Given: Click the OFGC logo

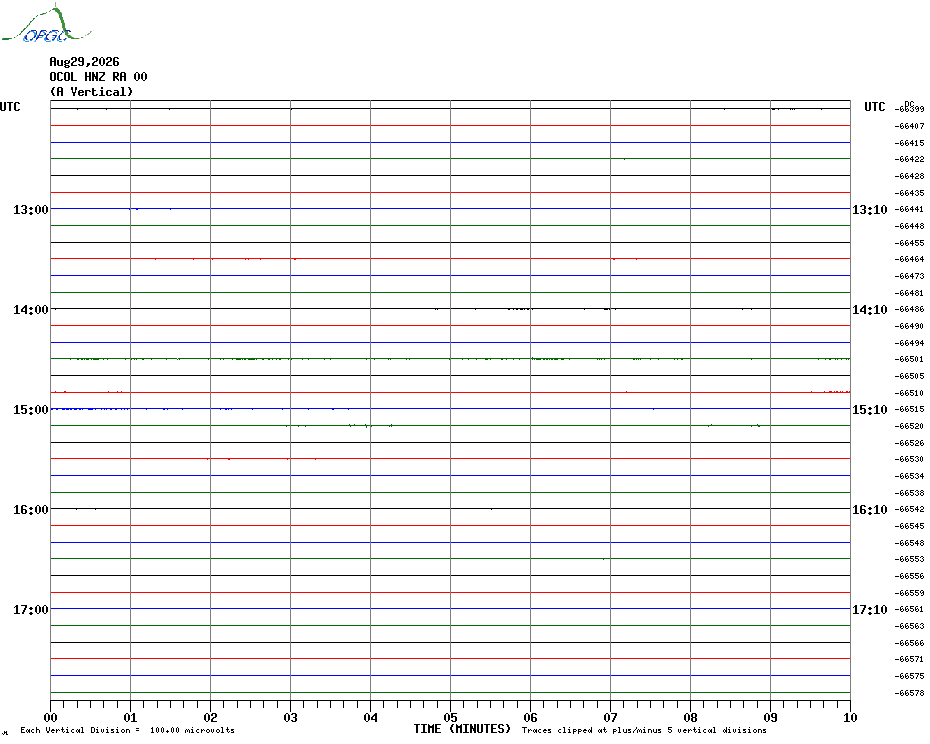Looking at the screenshot, I should tap(46, 24).
